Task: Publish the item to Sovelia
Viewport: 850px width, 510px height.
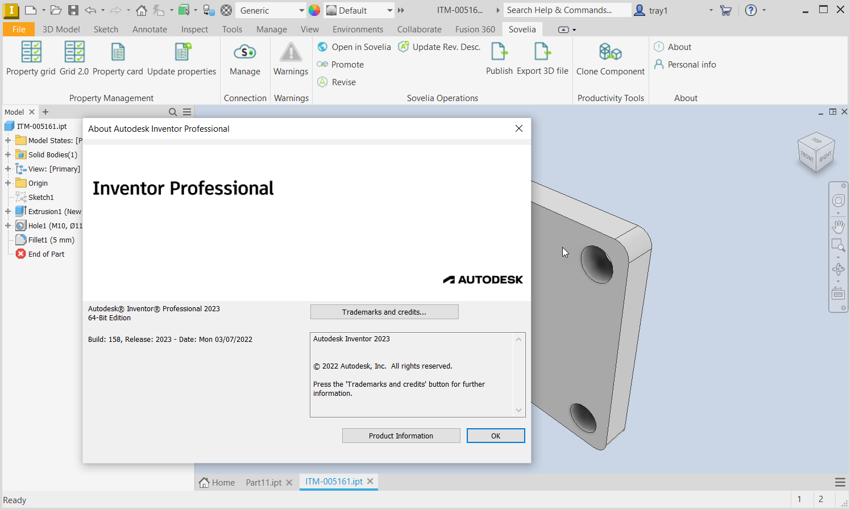Action: pos(499,59)
